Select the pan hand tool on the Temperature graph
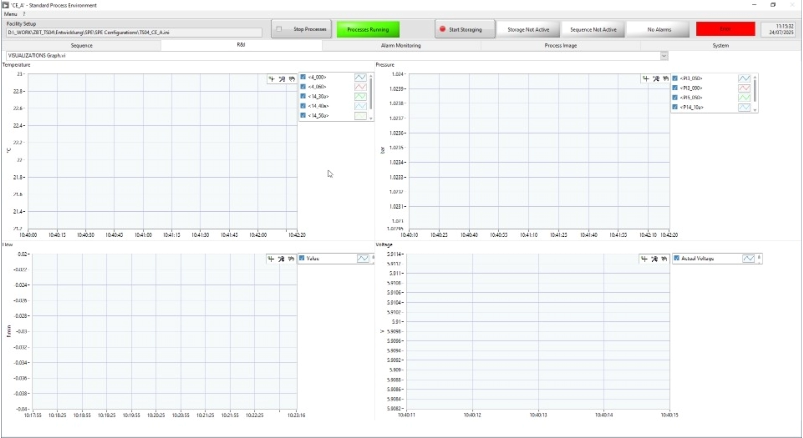 [x=291, y=78]
